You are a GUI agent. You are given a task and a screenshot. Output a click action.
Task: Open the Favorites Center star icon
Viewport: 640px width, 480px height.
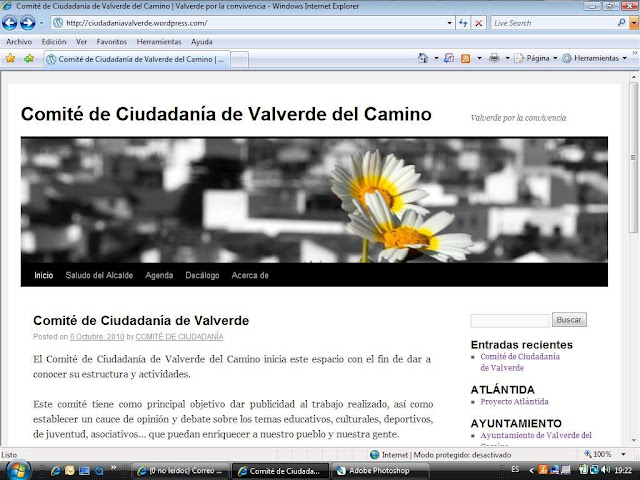(10, 58)
